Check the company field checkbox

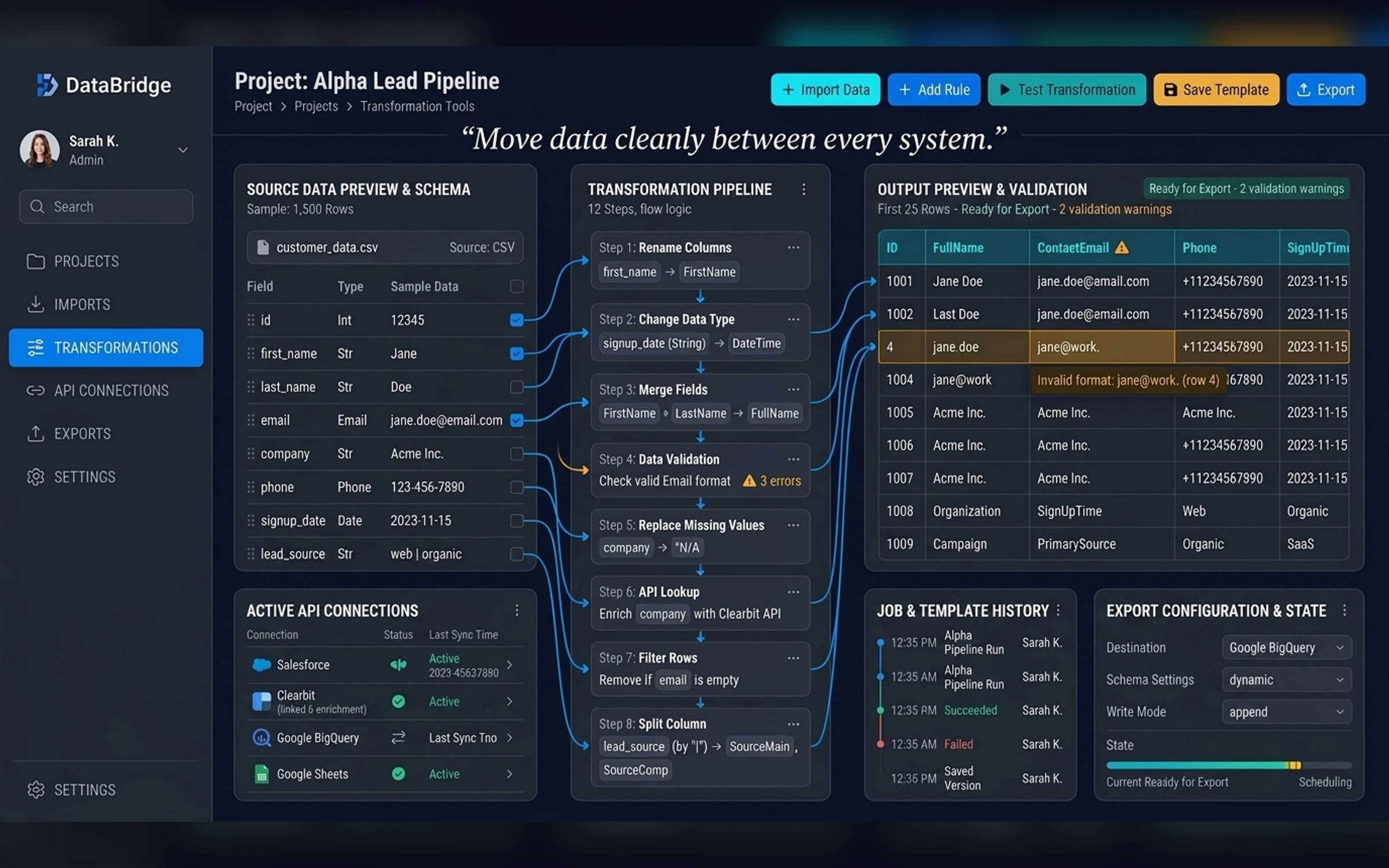(x=517, y=454)
